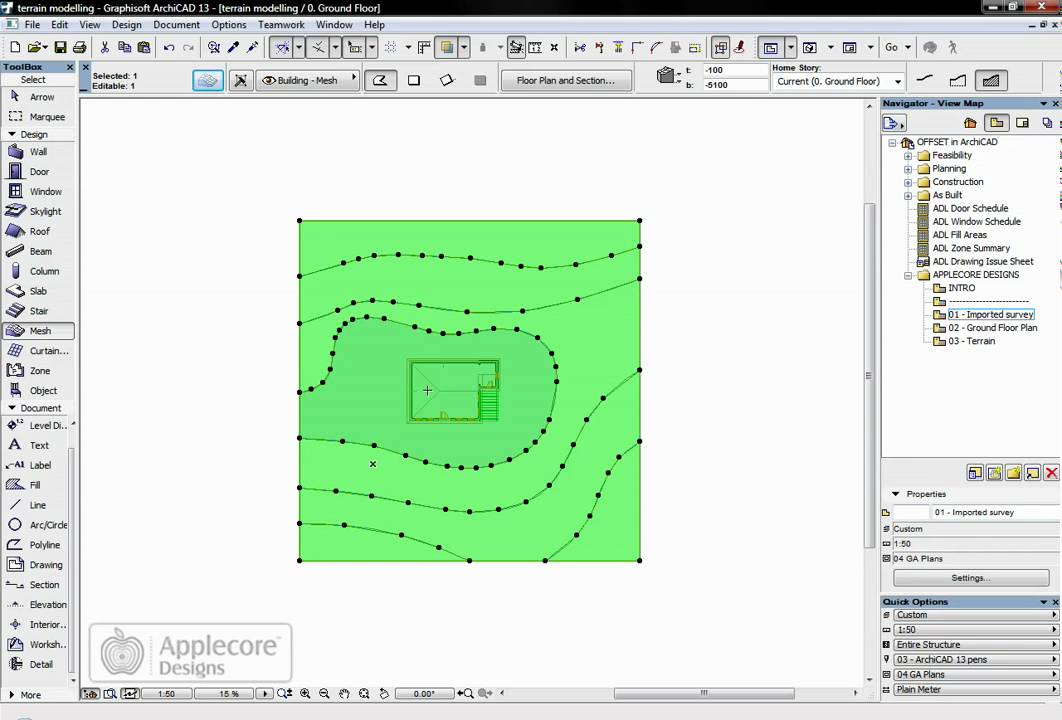Toggle the Mesh settings dialog icon
The width and height of the screenshot is (1062, 720).
[208, 80]
